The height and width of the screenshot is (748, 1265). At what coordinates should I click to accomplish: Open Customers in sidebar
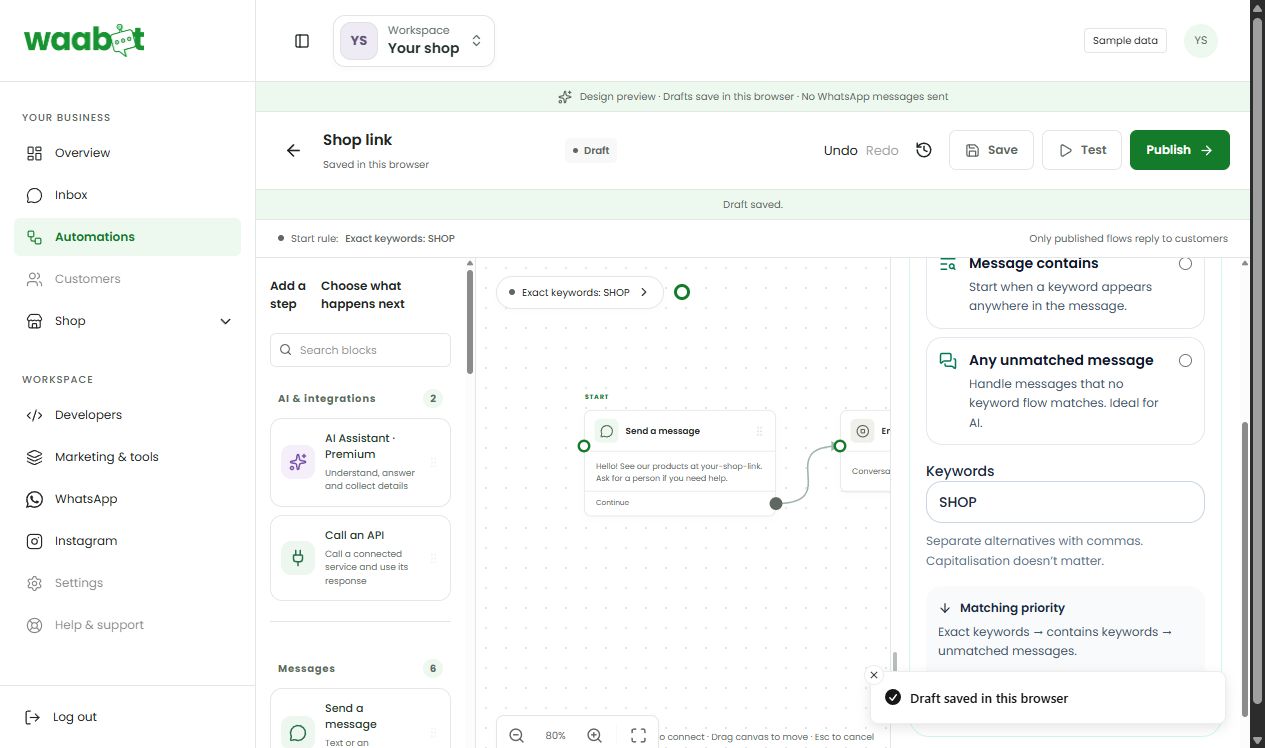point(127,279)
